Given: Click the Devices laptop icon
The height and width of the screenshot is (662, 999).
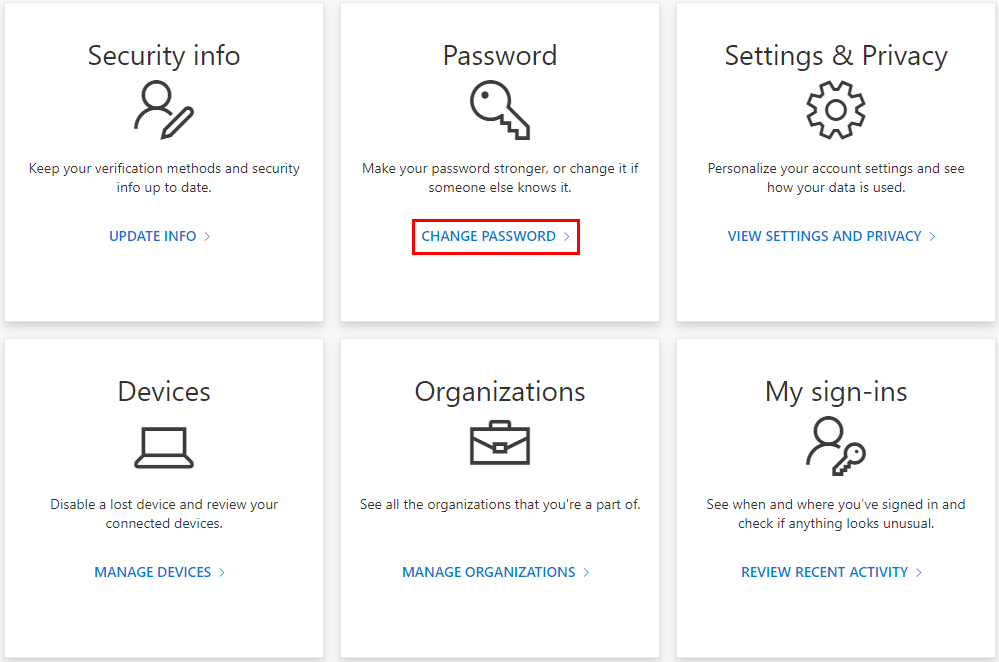Looking at the screenshot, I should click(x=163, y=447).
